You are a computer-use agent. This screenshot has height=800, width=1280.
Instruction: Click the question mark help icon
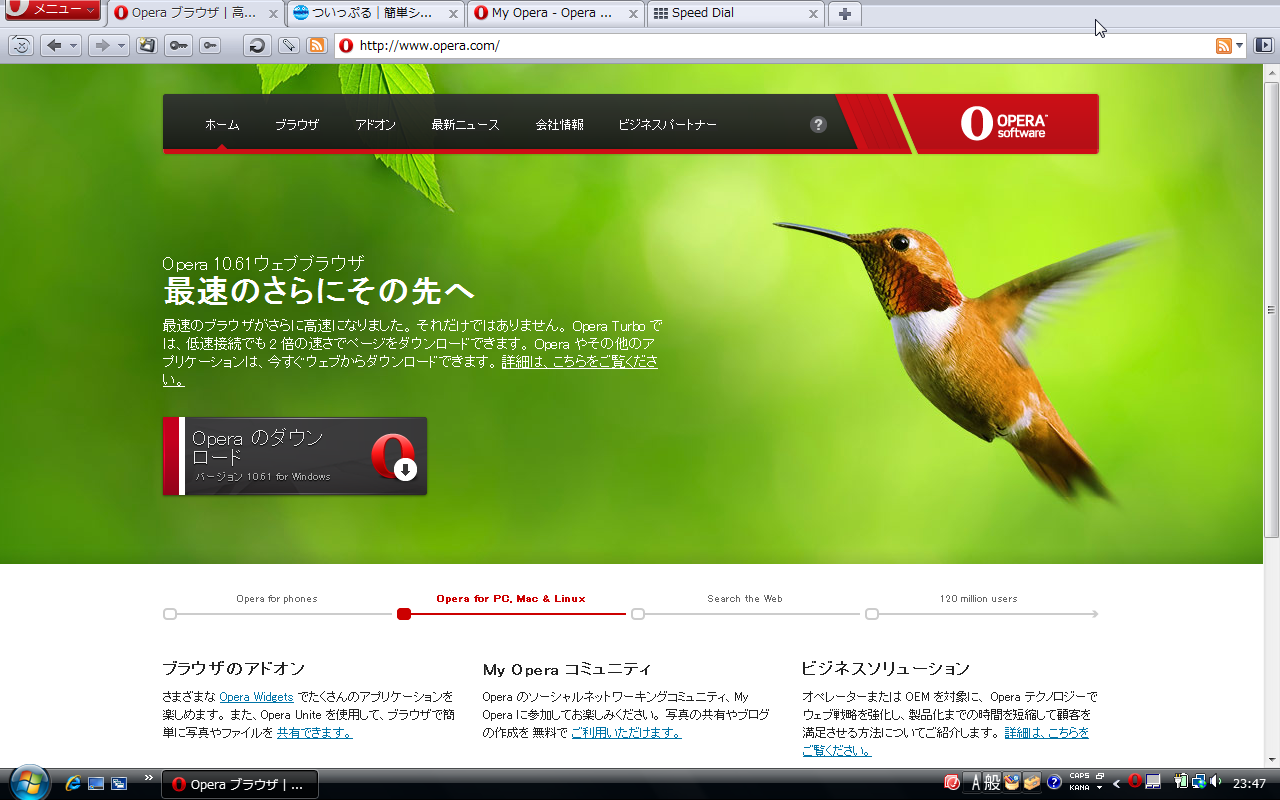tap(818, 125)
